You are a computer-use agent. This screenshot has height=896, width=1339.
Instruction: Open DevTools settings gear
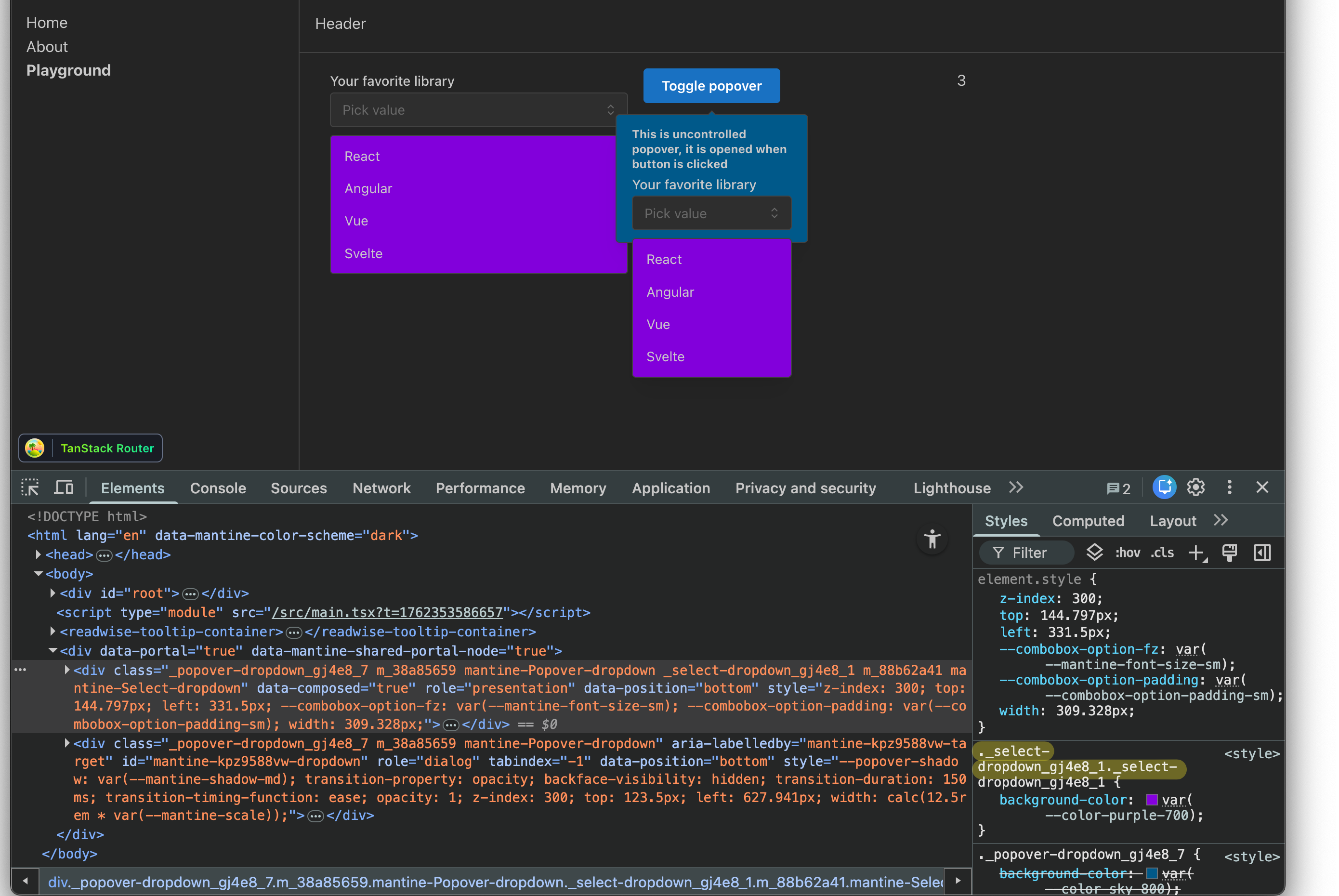(1195, 488)
